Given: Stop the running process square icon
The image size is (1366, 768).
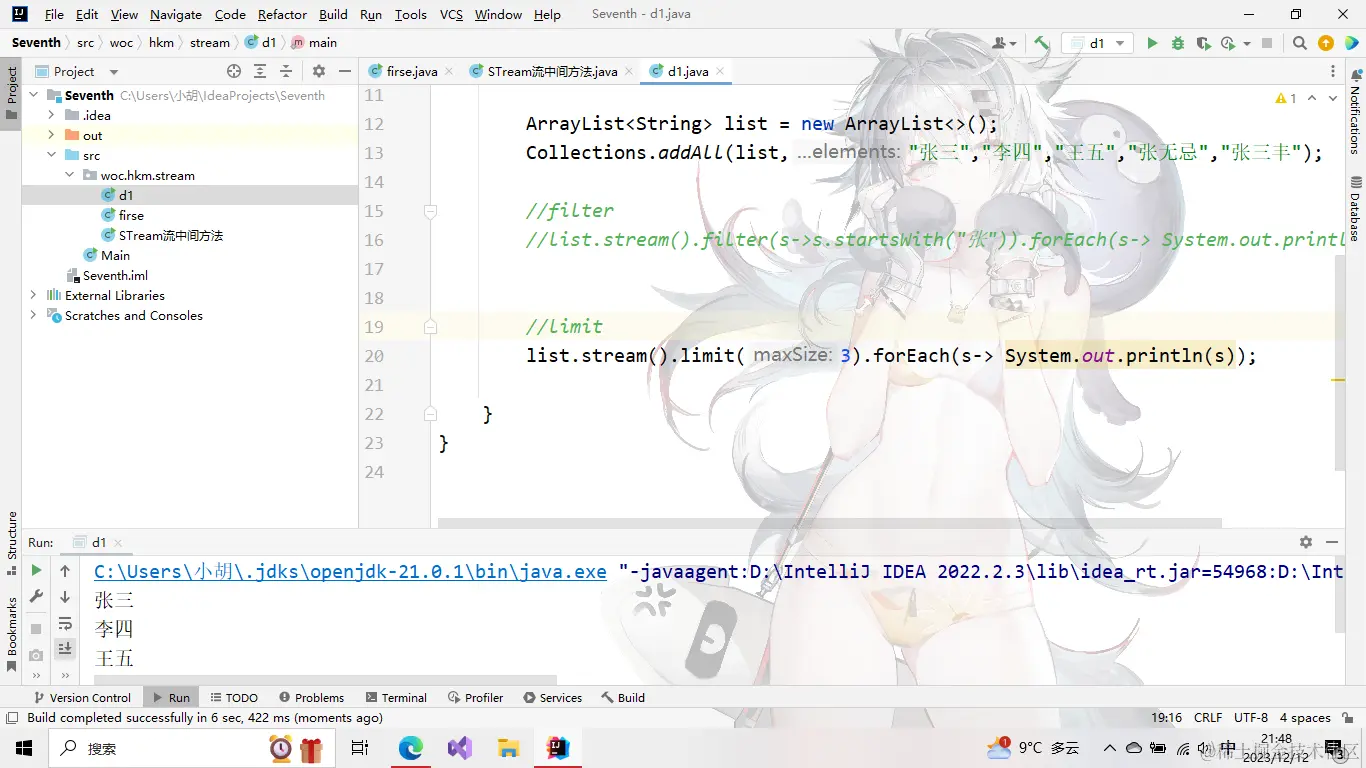Looking at the screenshot, I should 1267,43.
